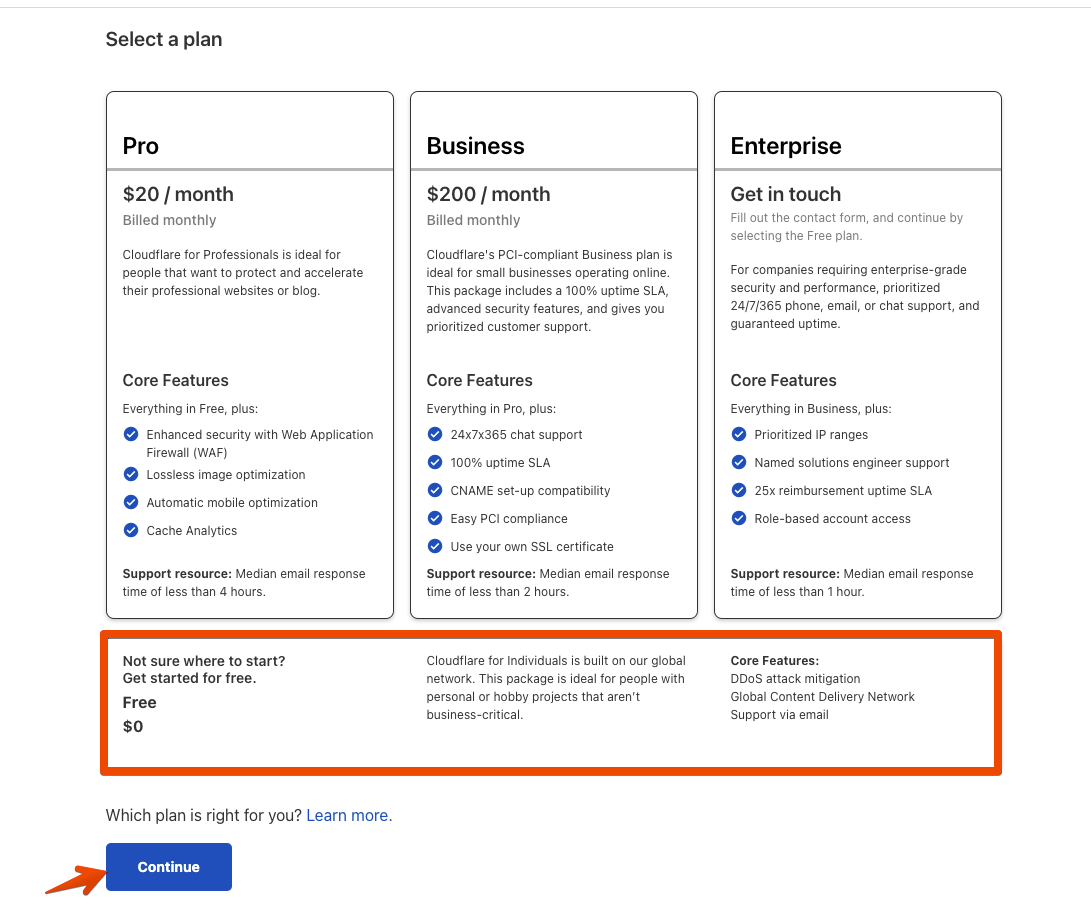Click the $20 / month price text
The height and width of the screenshot is (920, 1091).
pos(178,194)
